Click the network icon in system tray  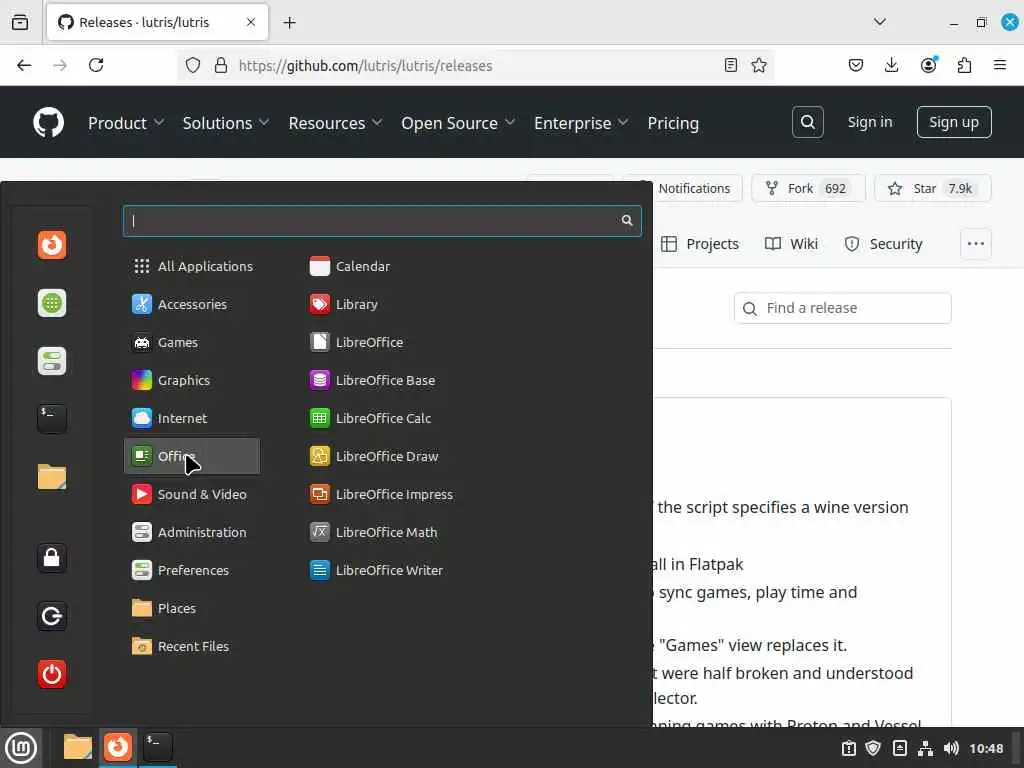point(925,748)
